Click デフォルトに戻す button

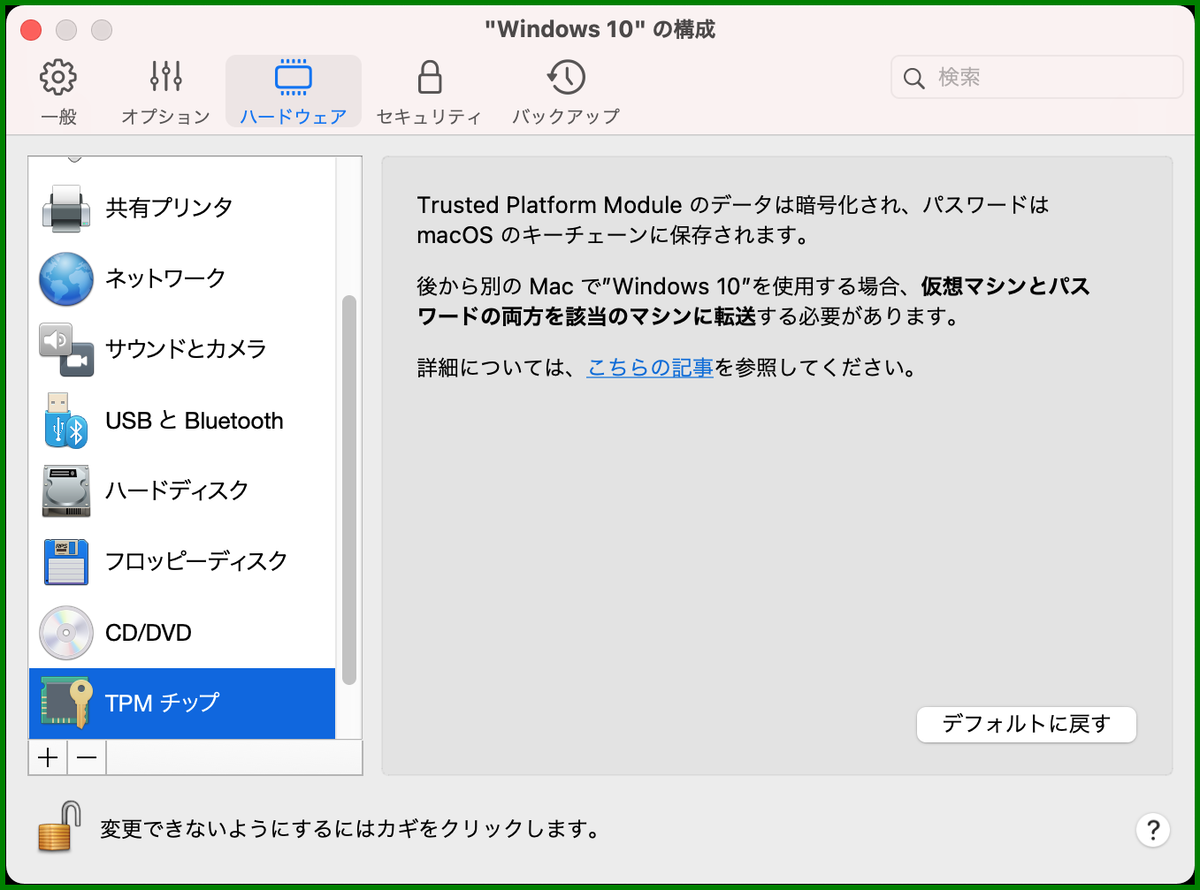point(1026,724)
